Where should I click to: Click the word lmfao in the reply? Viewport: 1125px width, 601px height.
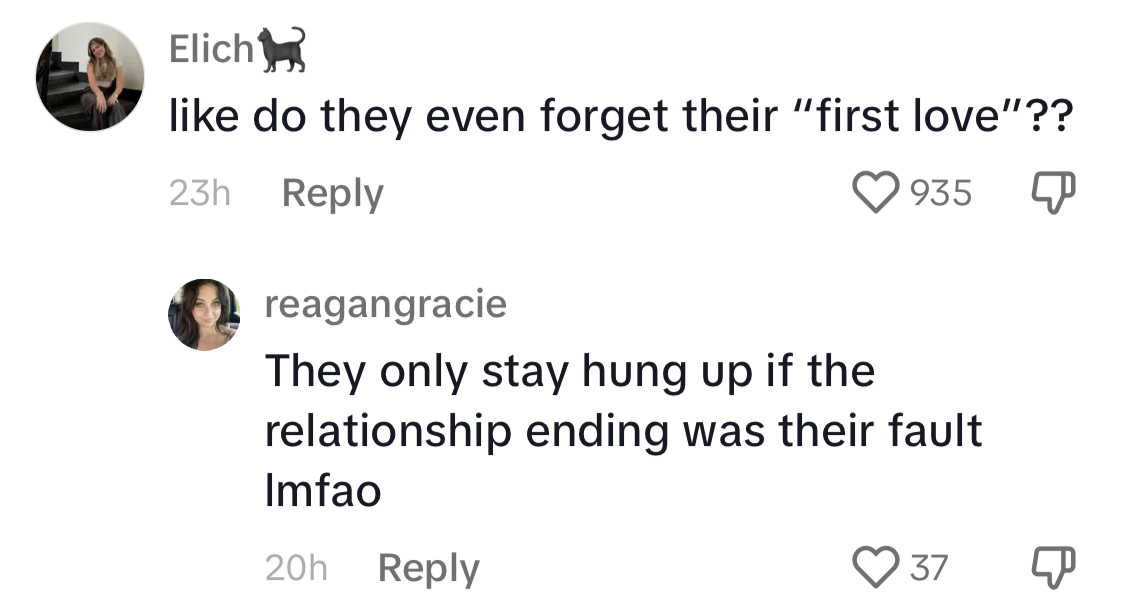pyautogui.click(x=323, y=491)
